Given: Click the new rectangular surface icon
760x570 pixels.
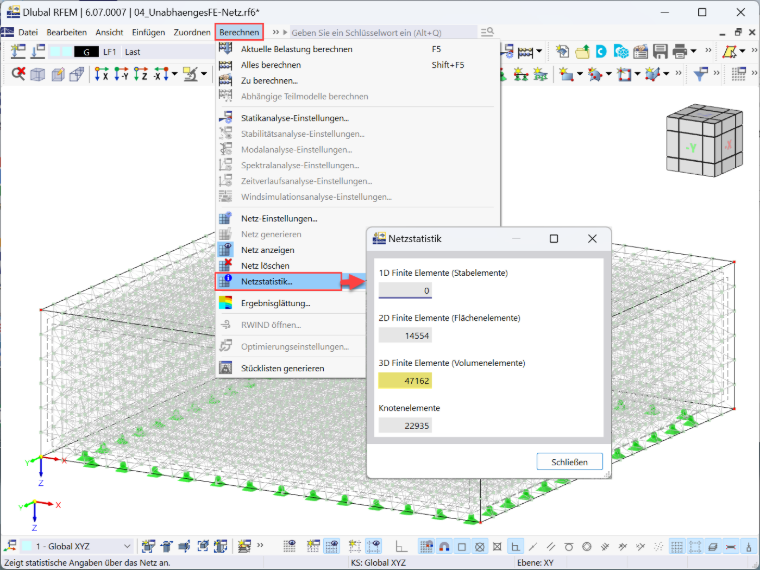Looking at the screenshot, I should (566, 74).
